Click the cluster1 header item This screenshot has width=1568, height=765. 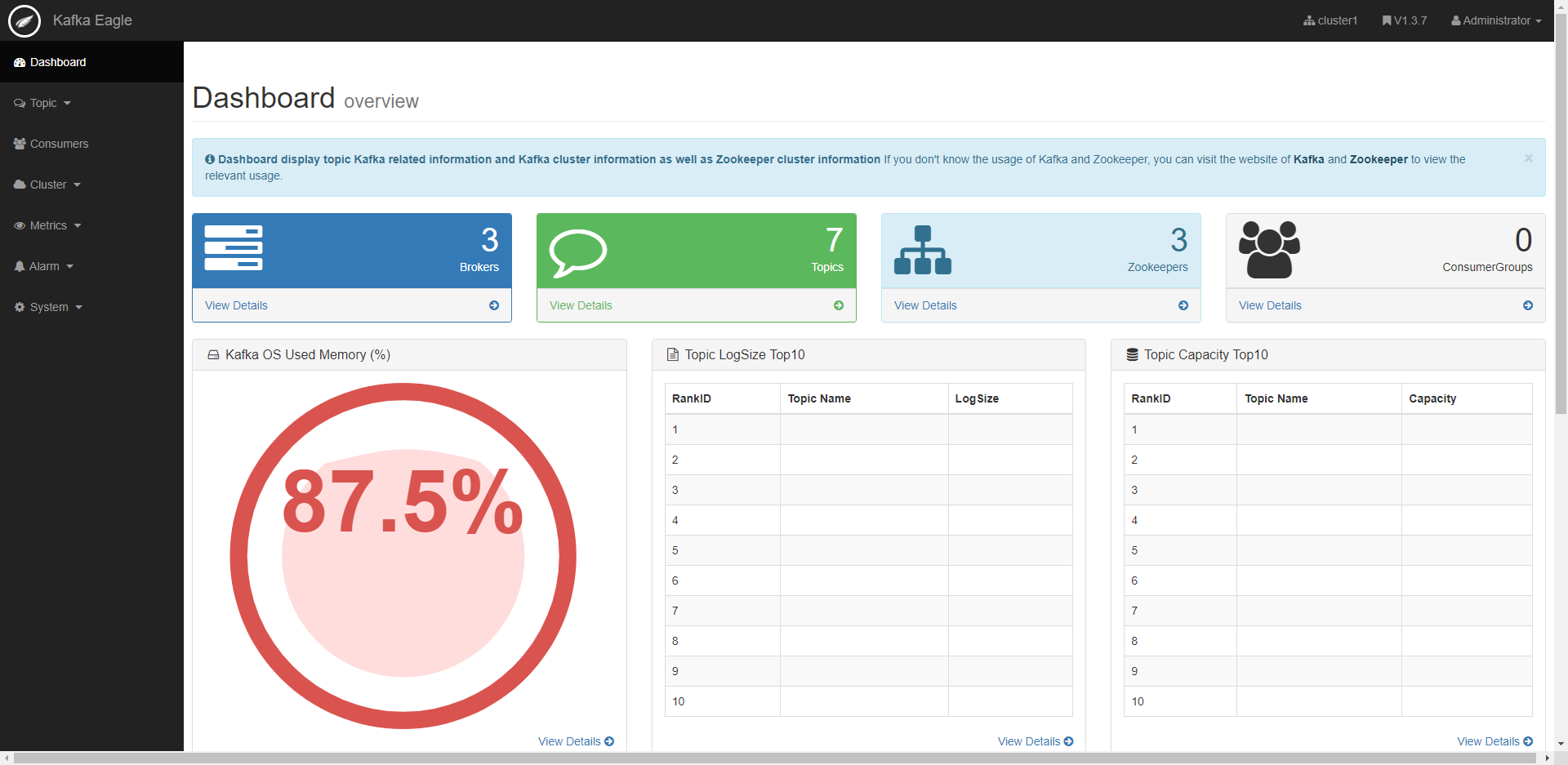[x=1330, y=20]
